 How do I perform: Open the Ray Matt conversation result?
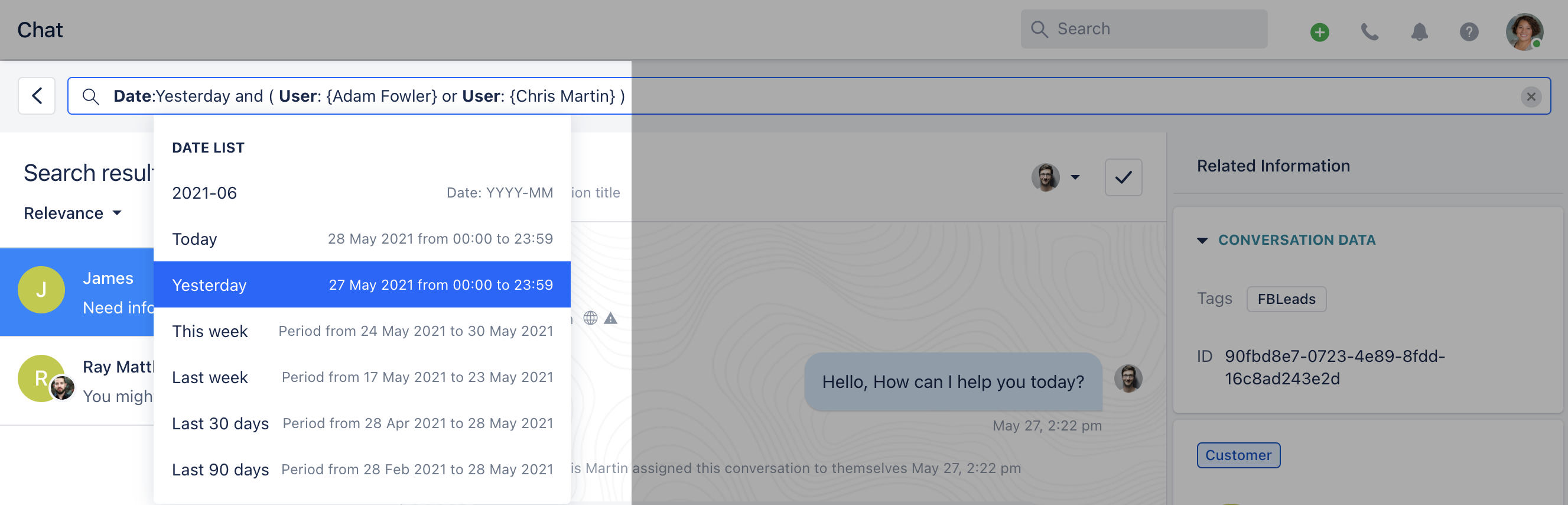tap(77, 381)
